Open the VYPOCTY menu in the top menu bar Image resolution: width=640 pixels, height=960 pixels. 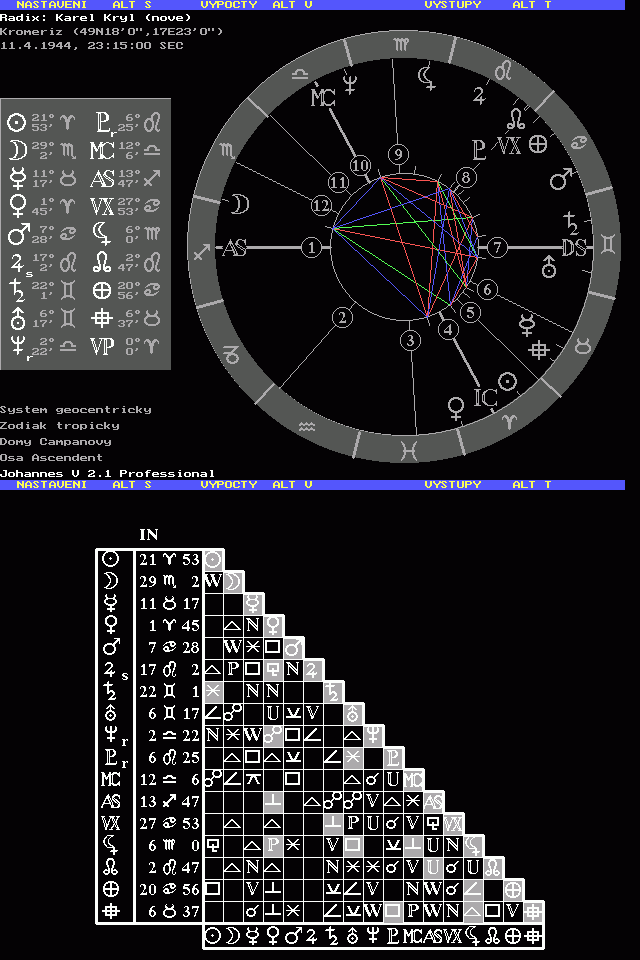pyautogui.click(x=229, y=5)
